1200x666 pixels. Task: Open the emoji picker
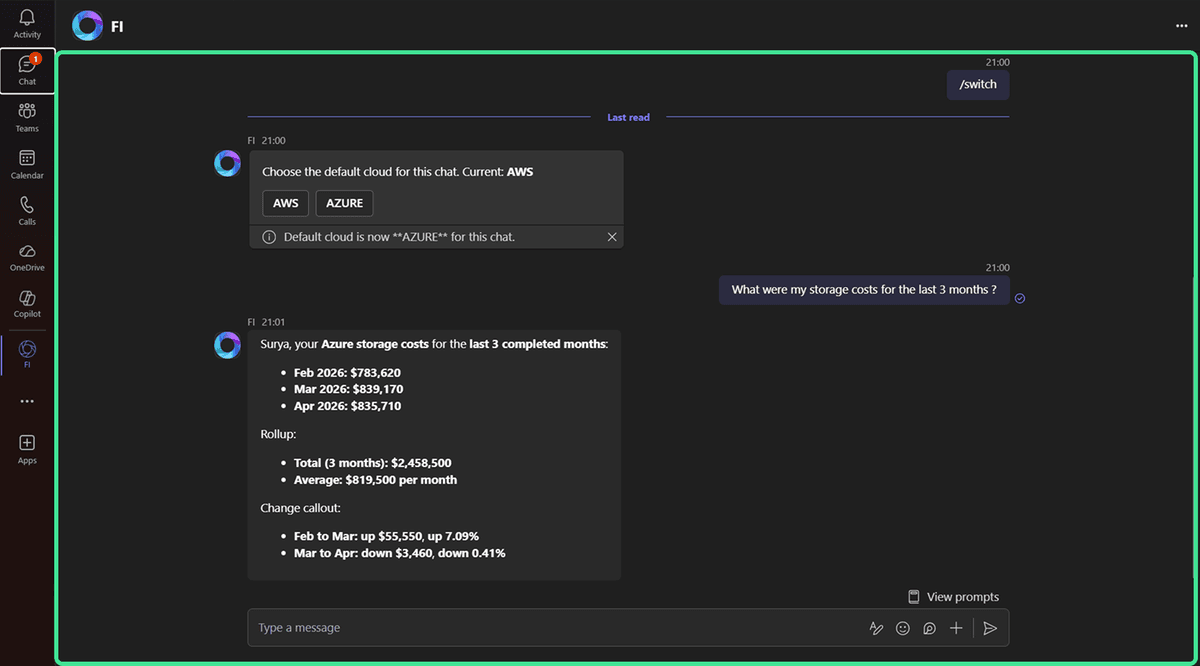[x=903, y=628]
